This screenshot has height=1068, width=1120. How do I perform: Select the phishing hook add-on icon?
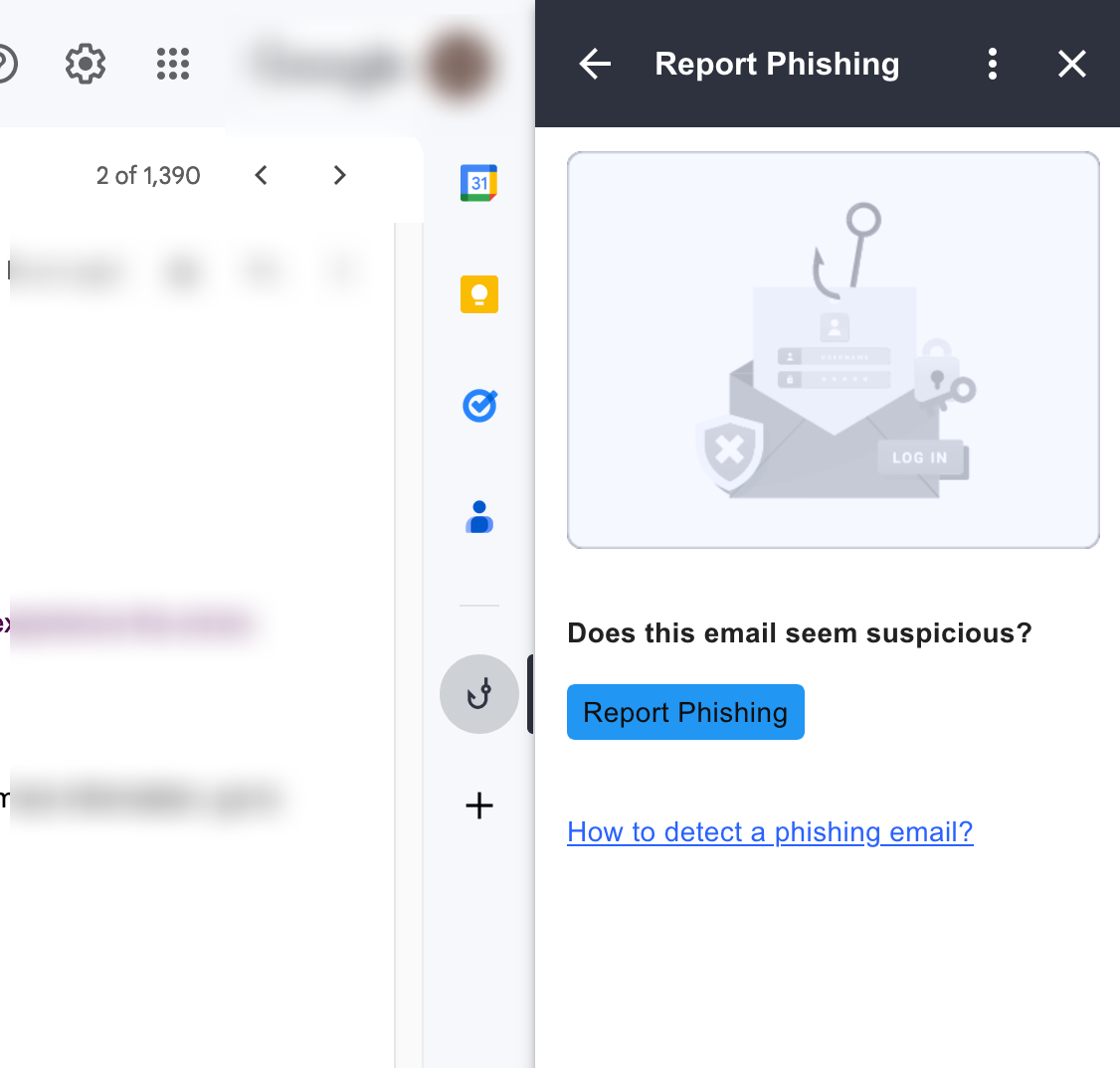coord(479,693)
